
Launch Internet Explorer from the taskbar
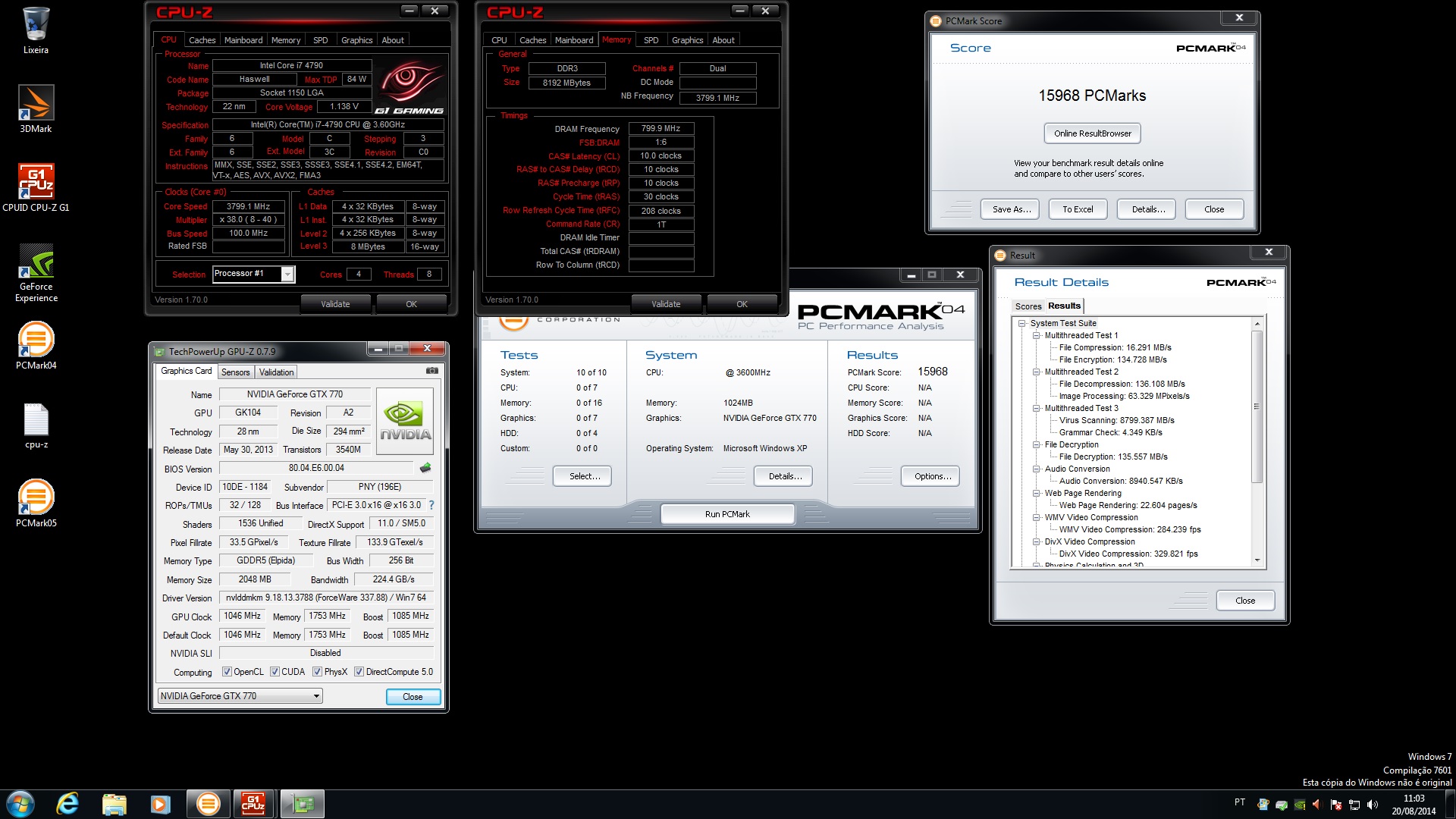point(68,804)
